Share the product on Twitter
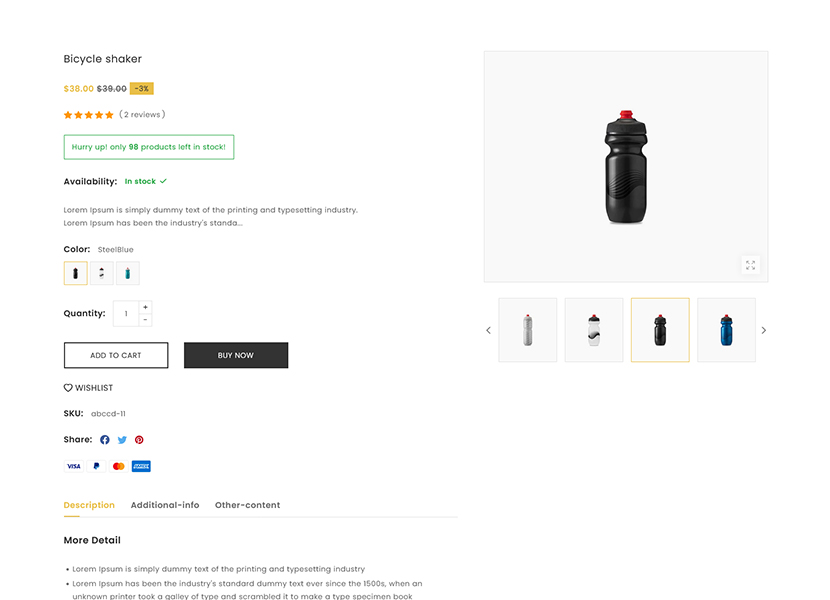The width and height of the screenshot is (830, 600). [121, 439]
